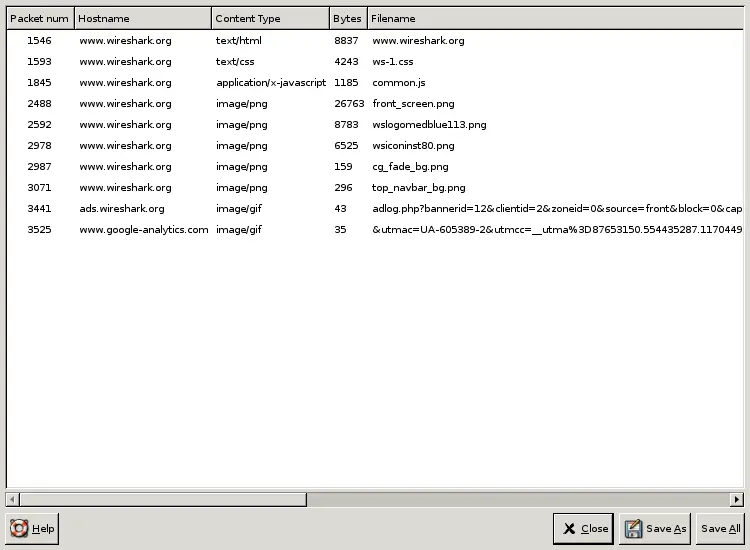Image resolution: width=750 pixels, height=550 pixels.
Task: Sort by the Bytes column header
Action: 348,18
